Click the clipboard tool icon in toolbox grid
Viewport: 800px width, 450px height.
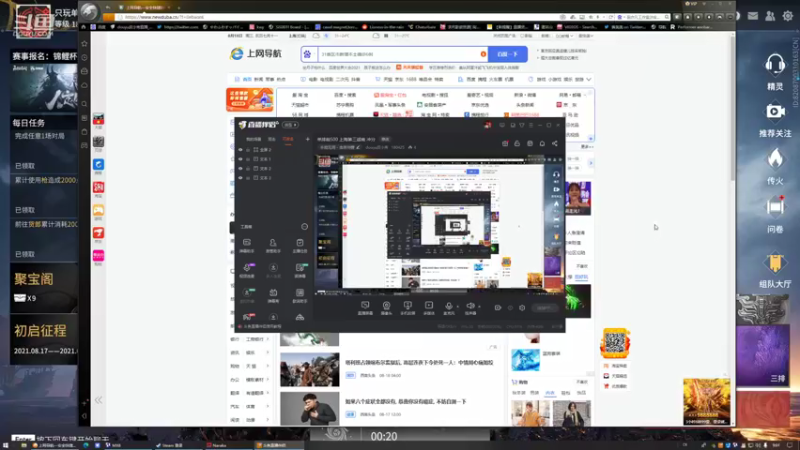(299, 243)
